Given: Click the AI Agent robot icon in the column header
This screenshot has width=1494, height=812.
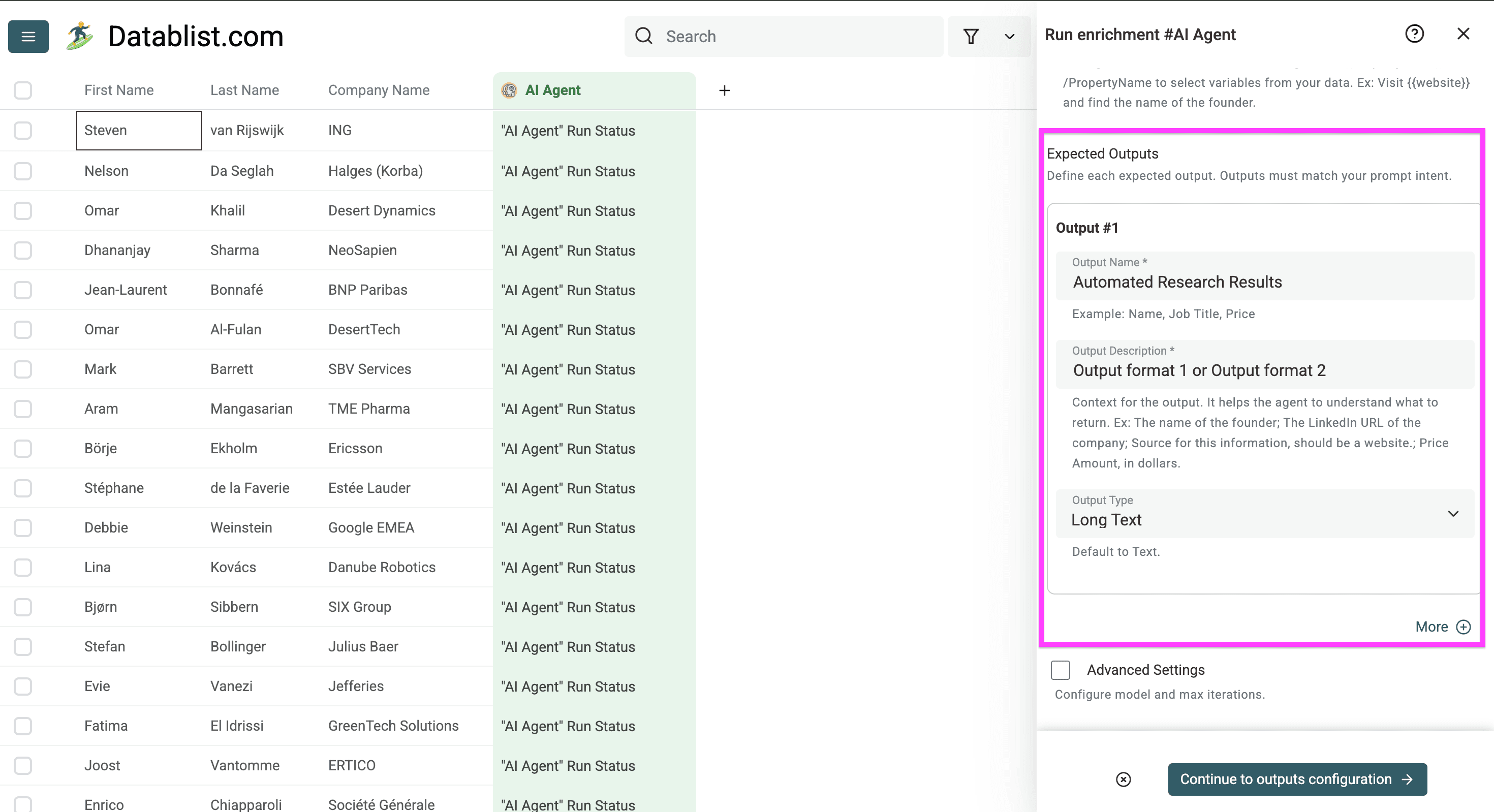Looking at the screenshot, I should (x=509, y=90).
